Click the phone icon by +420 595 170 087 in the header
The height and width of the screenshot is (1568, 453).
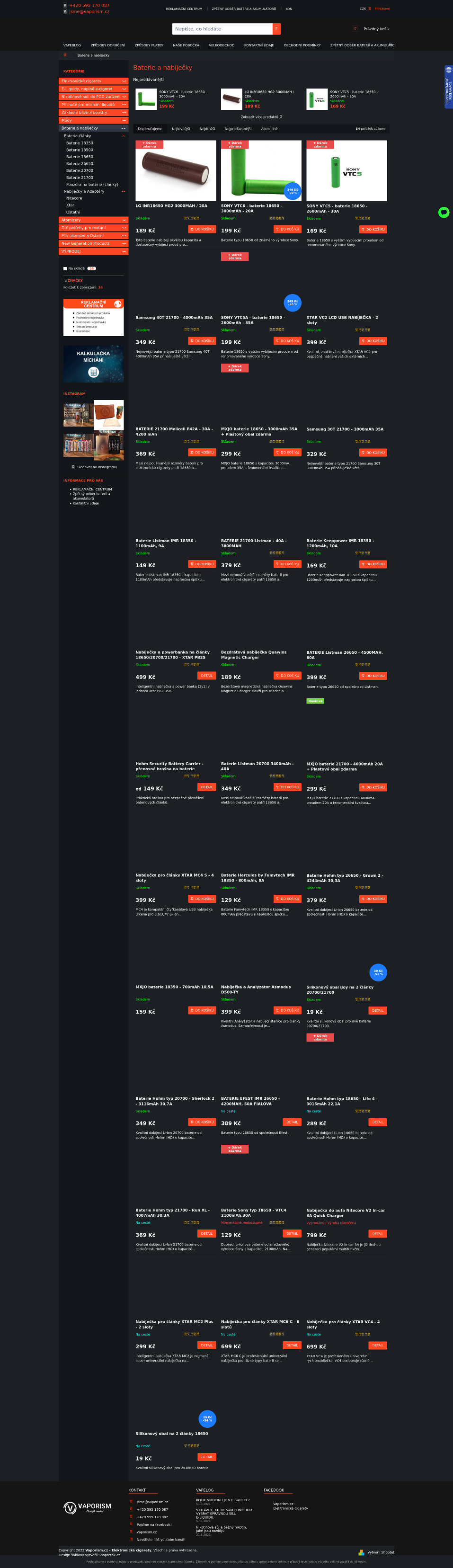(65, 5)
